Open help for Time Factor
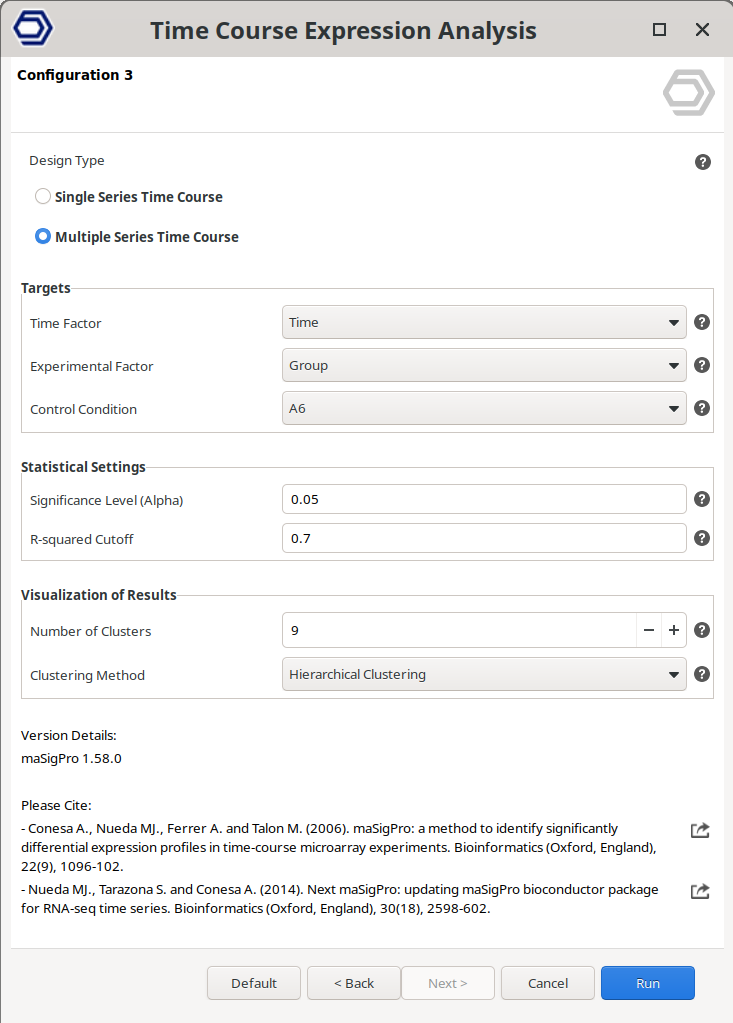 (x=702, y=322)
